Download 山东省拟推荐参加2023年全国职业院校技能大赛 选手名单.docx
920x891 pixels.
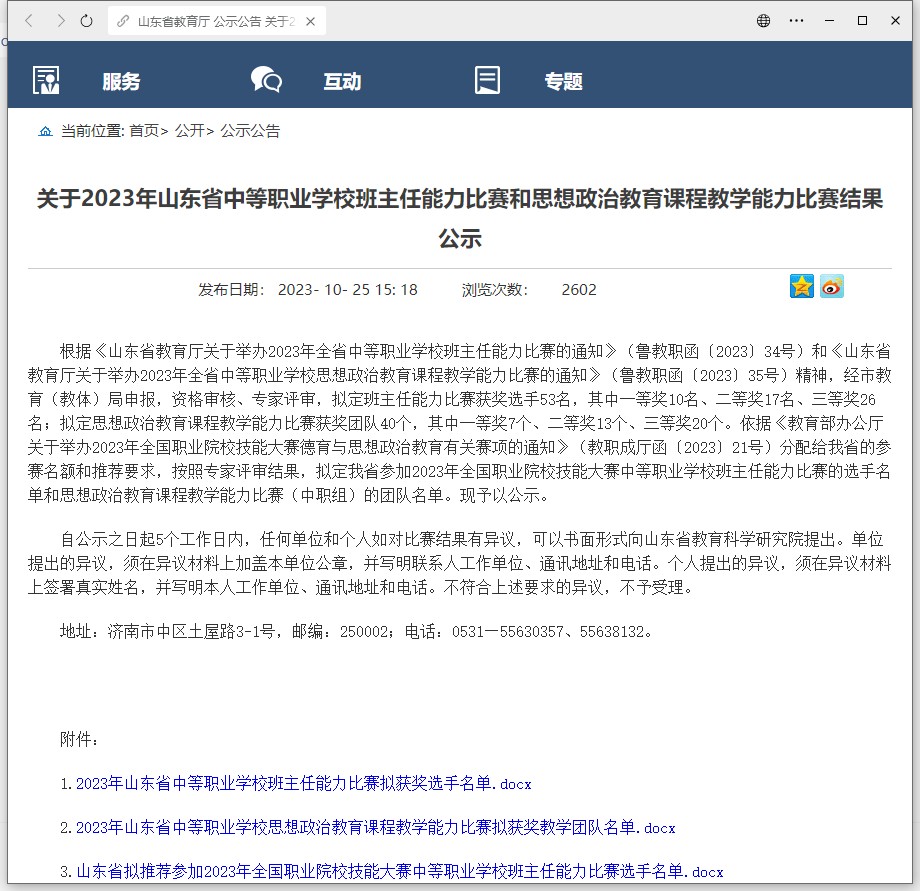400,872
